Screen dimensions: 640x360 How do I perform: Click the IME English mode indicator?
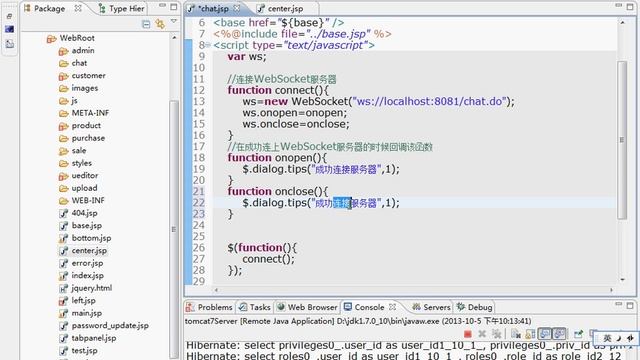point(607,338)
